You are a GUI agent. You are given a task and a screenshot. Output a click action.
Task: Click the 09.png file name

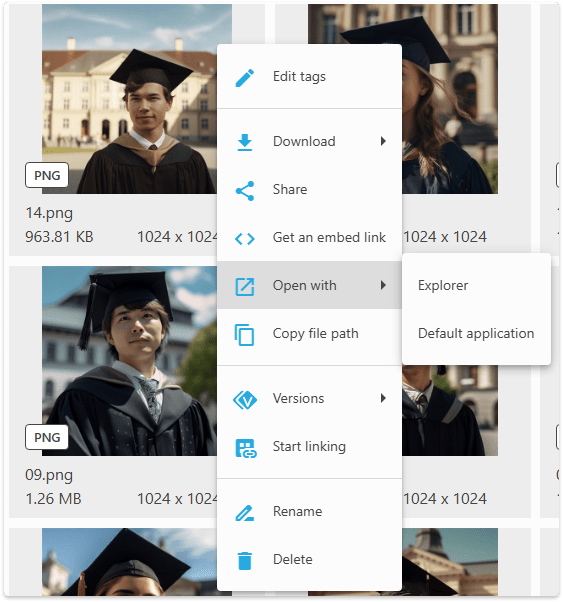point(49,476)
